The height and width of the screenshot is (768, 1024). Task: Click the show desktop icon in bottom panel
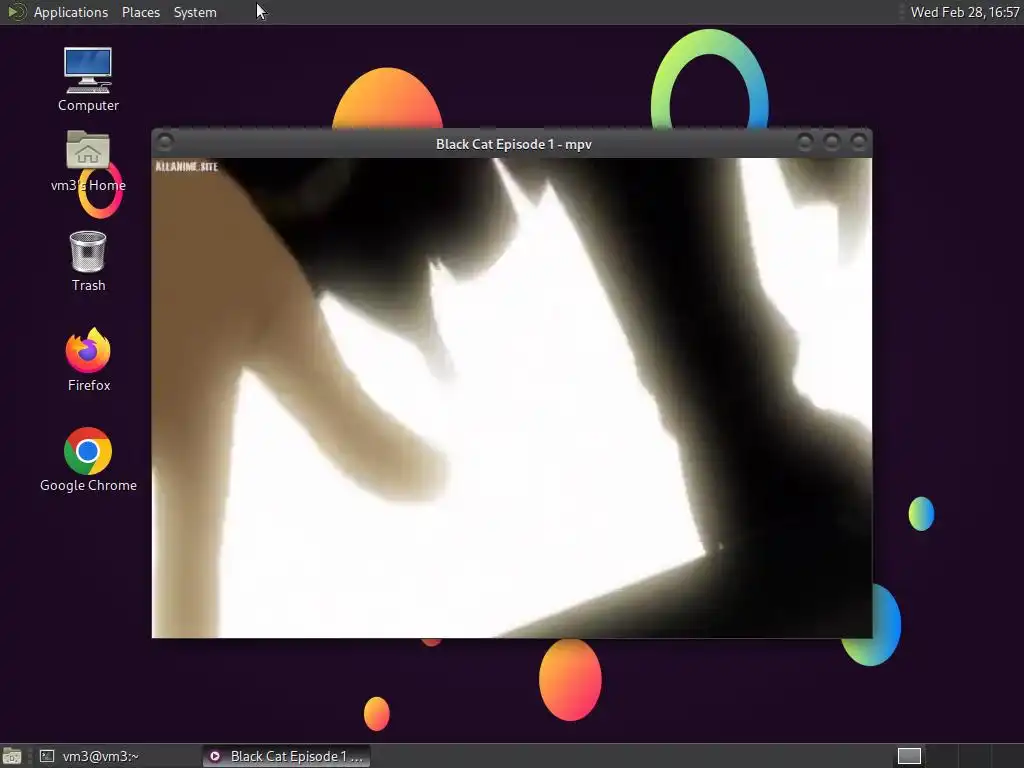pyautogui.click(x=12, y=756)
